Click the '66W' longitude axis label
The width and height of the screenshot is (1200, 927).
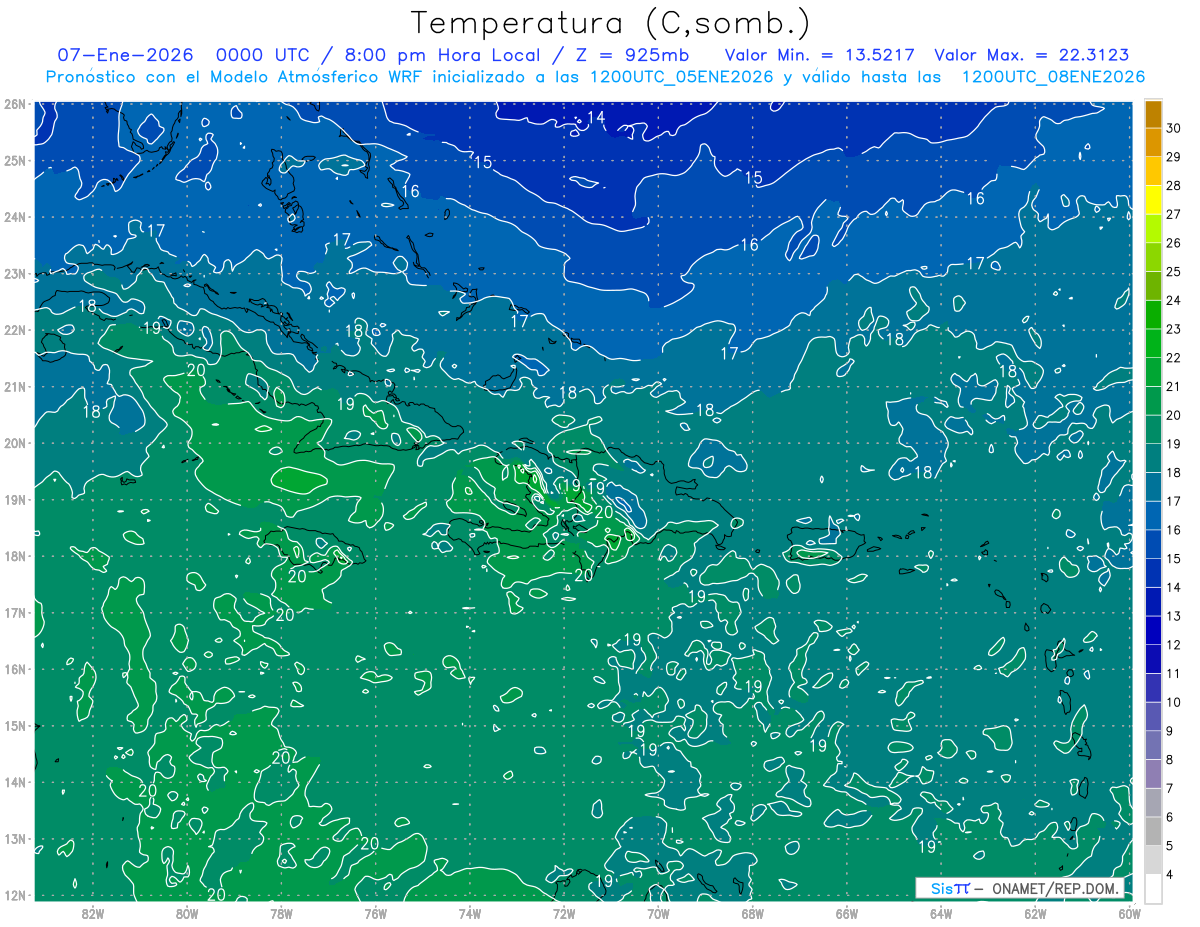(846, 913)
